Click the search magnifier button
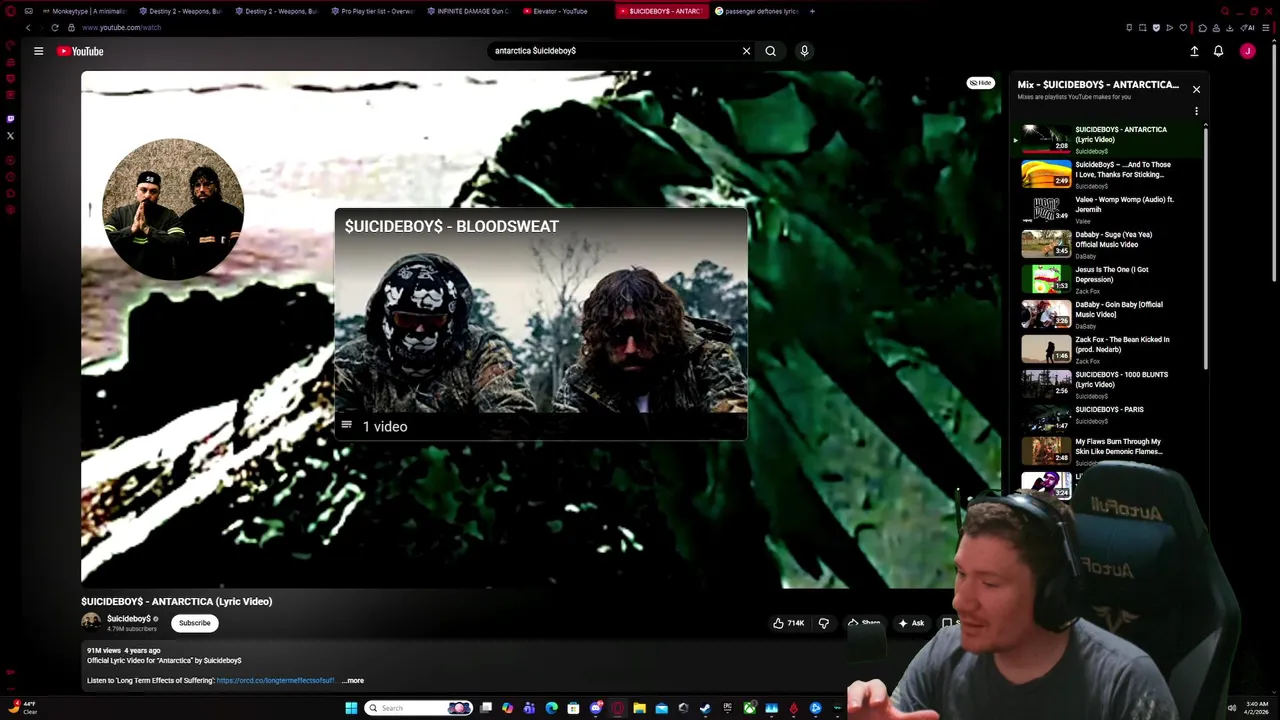 click(770, 51)
